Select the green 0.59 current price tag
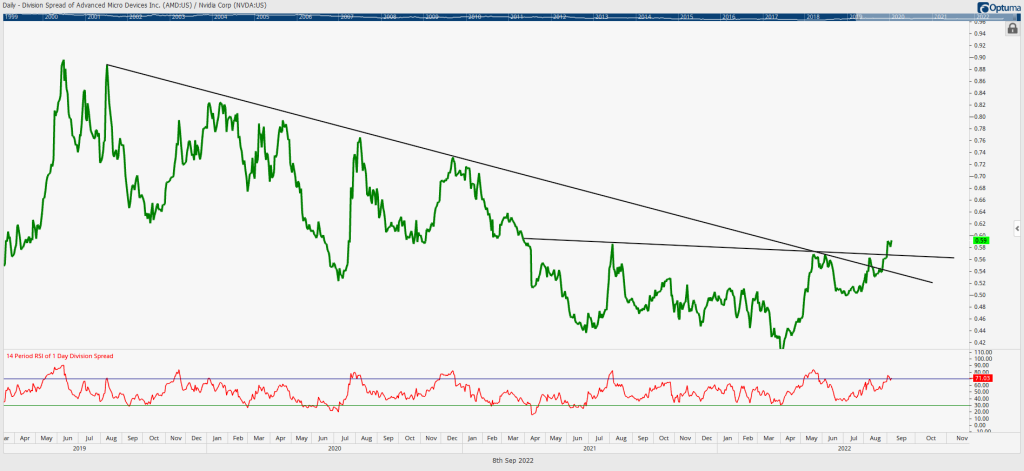The image size is (1024, 471). [x=980, y=240]
